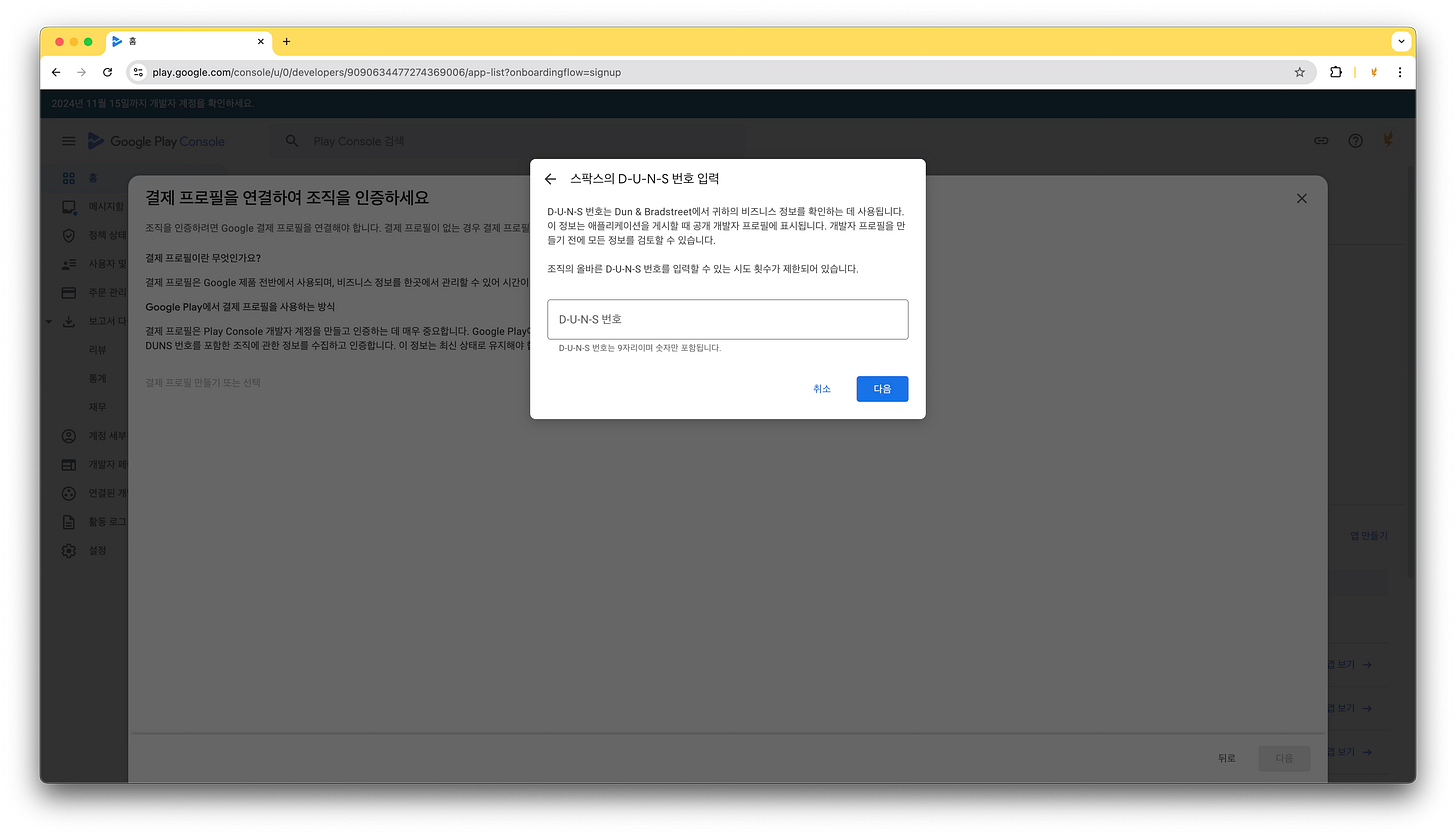
Task: Click 결제 프로필 만들기 또는 선택 text
Action: click(x=203, y=383)
